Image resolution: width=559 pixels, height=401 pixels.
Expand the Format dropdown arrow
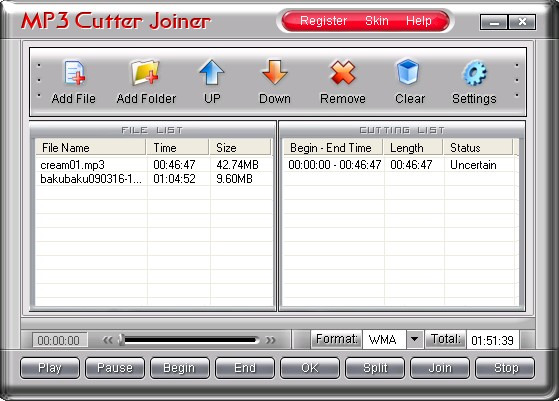(x=414, y=339)
